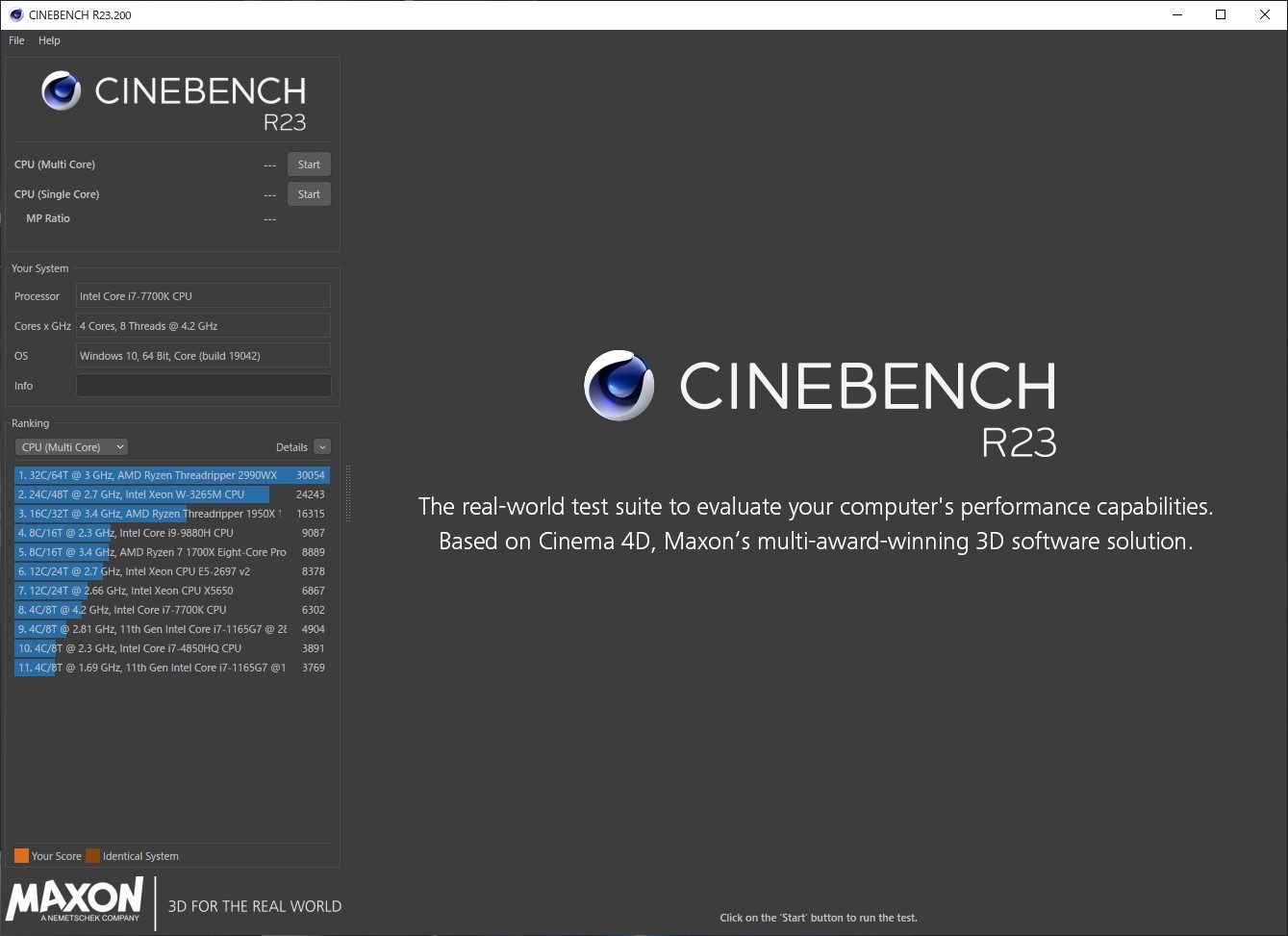The image size is (1288, 936).
Task: Click the score 6302 in ranking list
Action: coord(314,610)
